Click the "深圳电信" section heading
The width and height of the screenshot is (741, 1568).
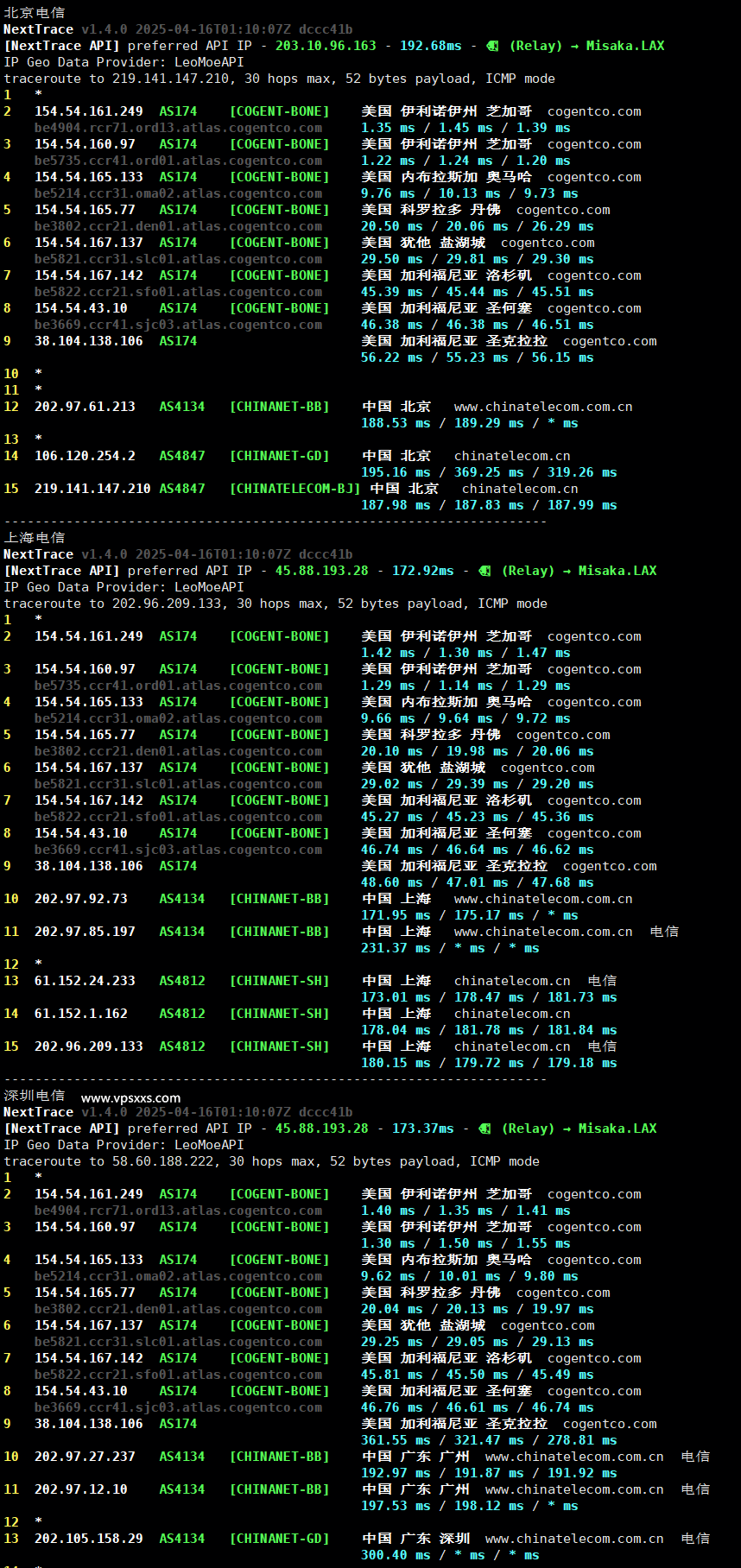(x=35, y=1095)
